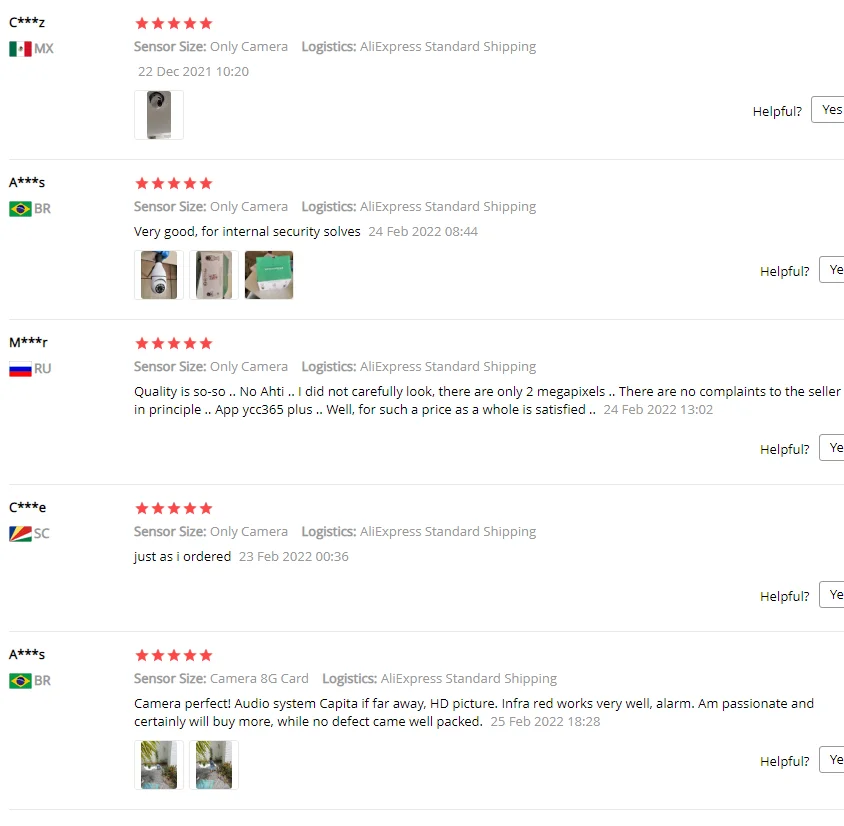Click the Seychelles flag icon under C***e
844x826 pixels.
(20, 534)
